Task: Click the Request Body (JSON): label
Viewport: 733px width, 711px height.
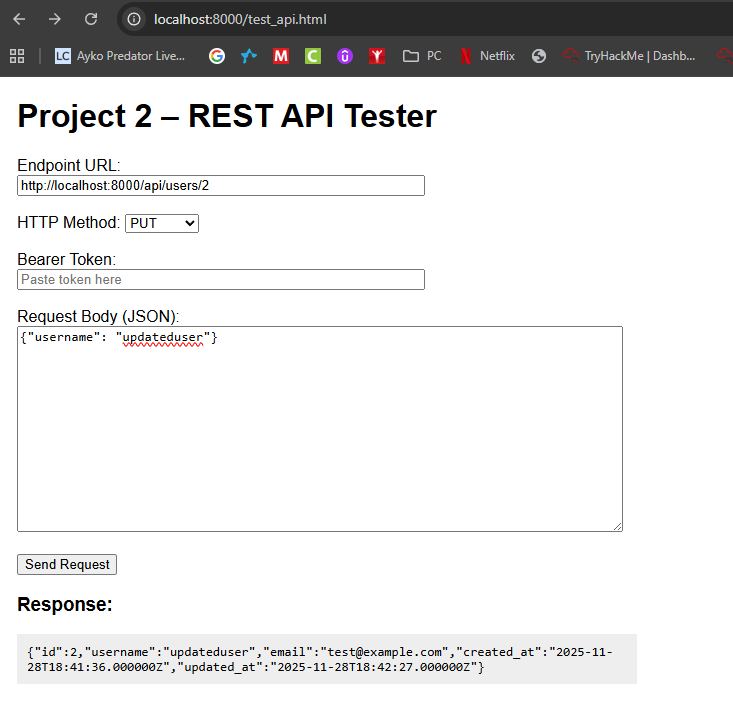Action: point(98,316)
